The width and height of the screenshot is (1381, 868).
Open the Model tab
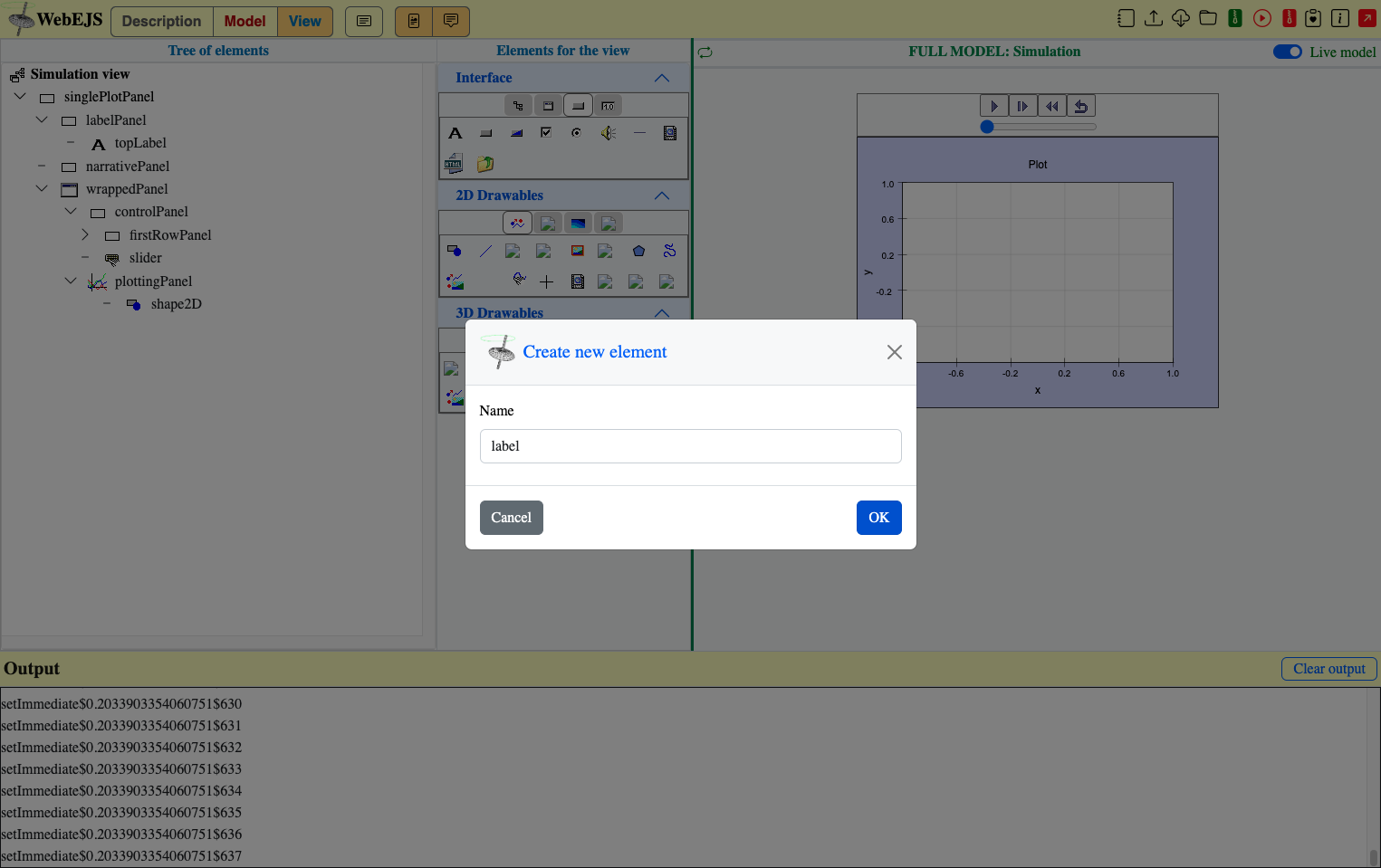(245, 21)
